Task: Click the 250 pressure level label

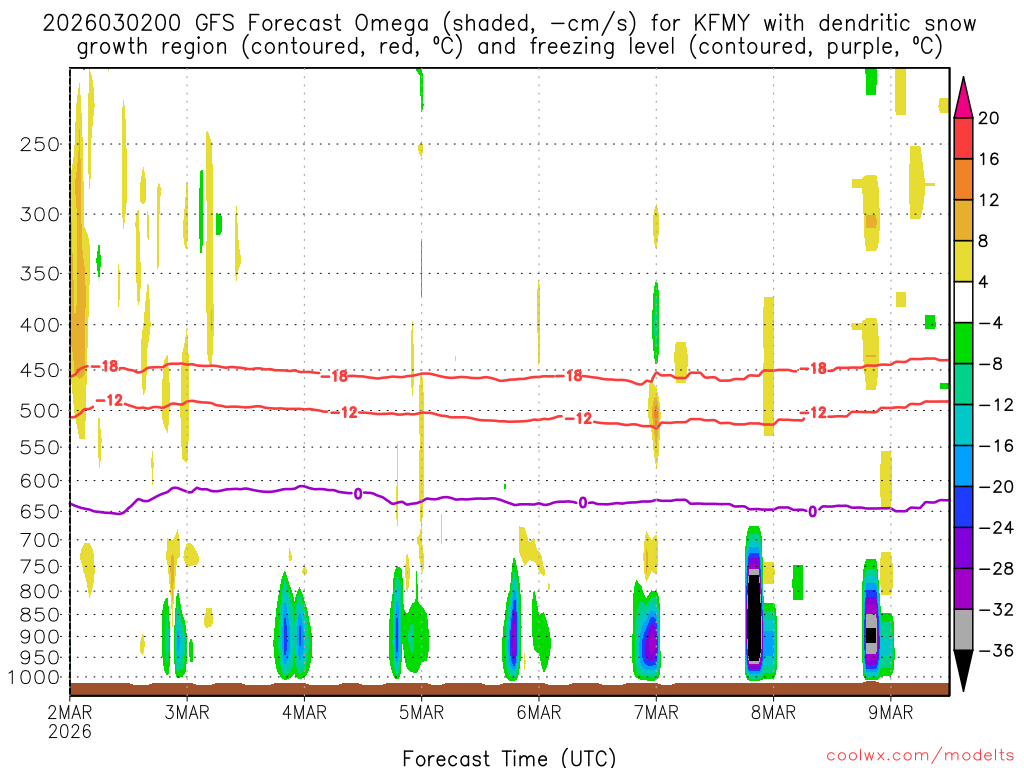Action: tap(41, 144)
